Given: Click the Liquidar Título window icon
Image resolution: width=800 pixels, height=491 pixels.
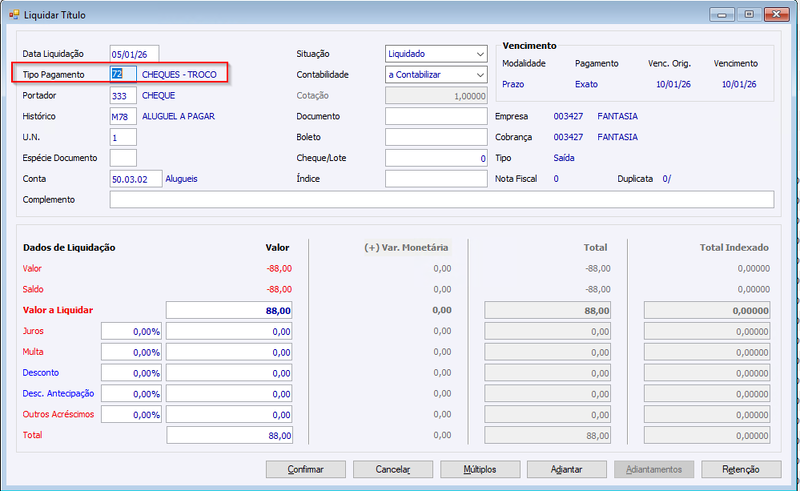Looking at the screenshot, I should coord(14,15).
